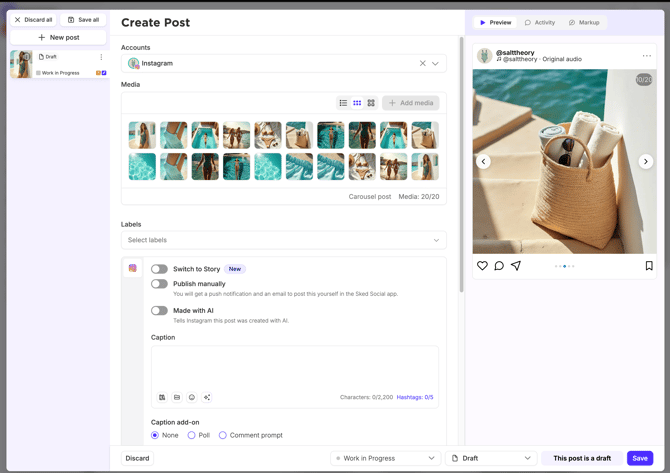Click the form's vertical scrollbar
Screen dimensions: 670x473
coord(461,165)
